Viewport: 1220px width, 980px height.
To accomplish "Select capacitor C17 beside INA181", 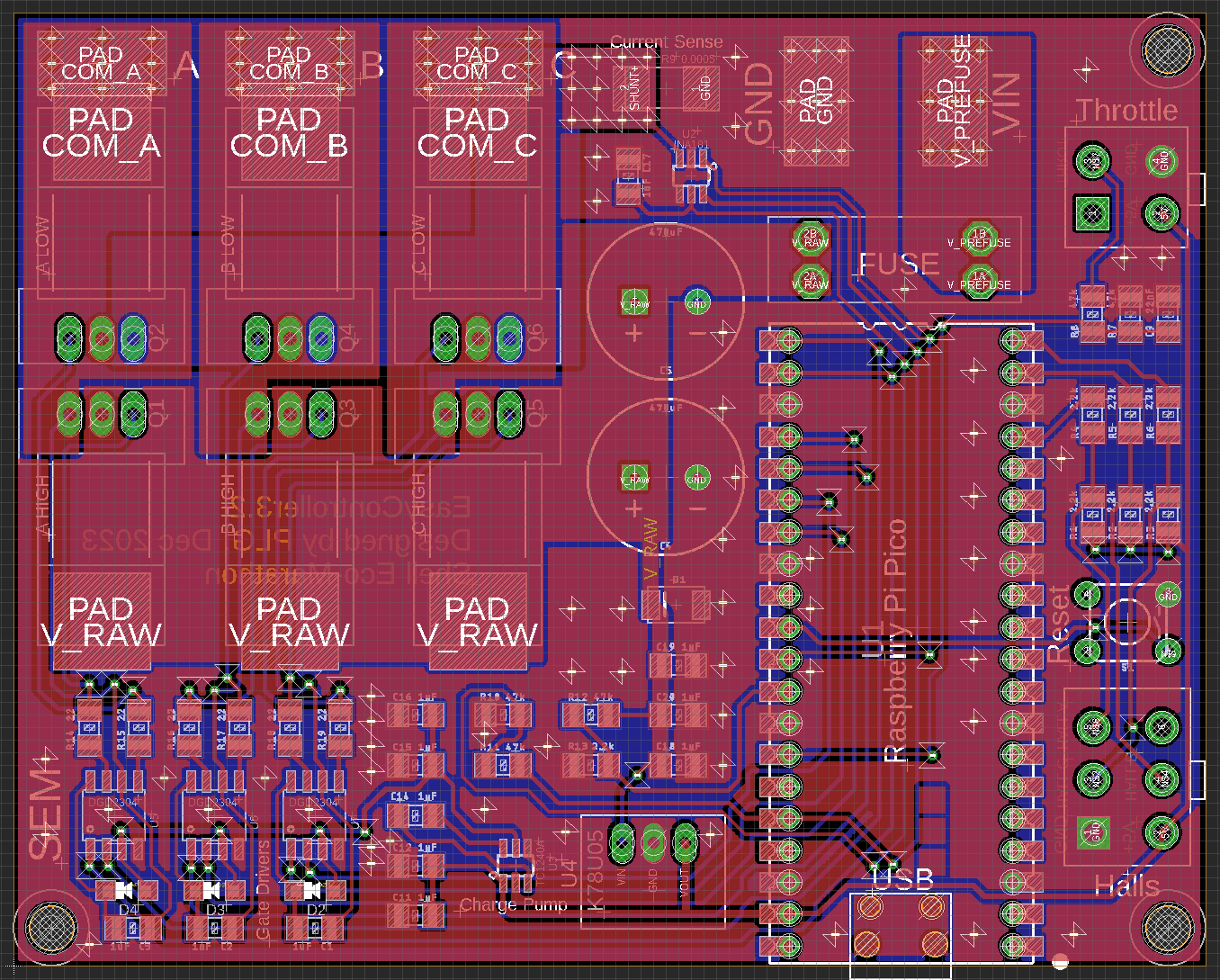I will point(627,175).
